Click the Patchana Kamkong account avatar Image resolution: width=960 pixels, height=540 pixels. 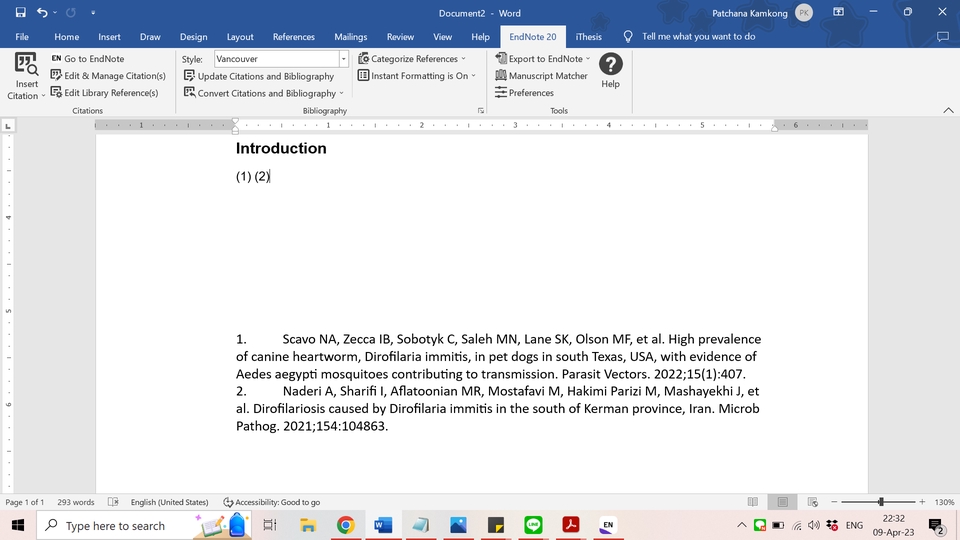(804, 13)
